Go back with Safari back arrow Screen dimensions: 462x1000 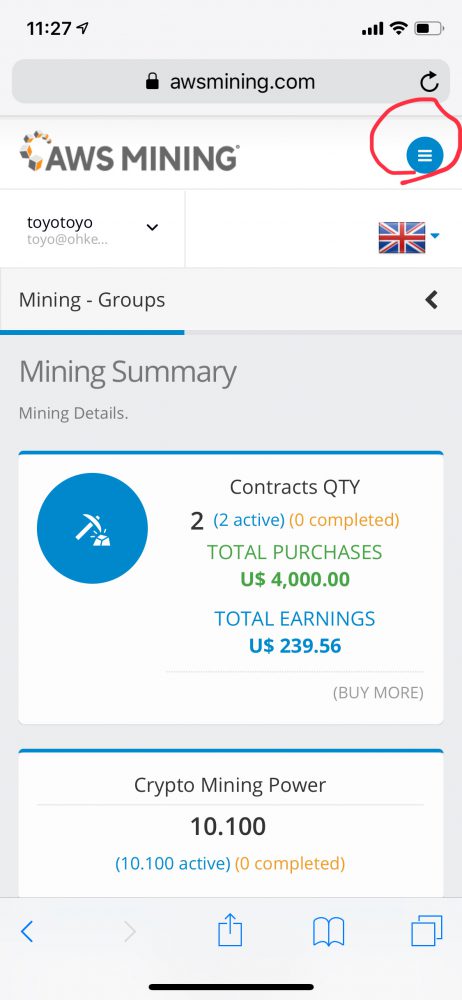[27, 932]
